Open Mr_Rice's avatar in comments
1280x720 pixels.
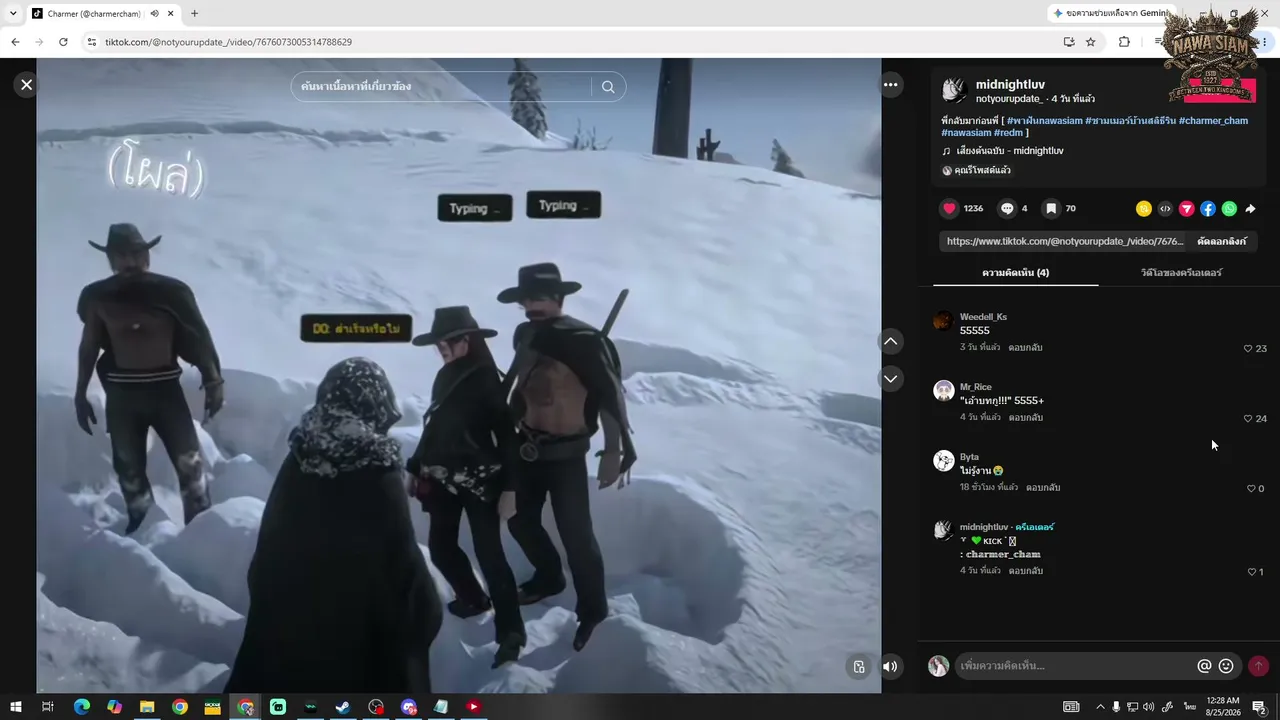[943, 391]
